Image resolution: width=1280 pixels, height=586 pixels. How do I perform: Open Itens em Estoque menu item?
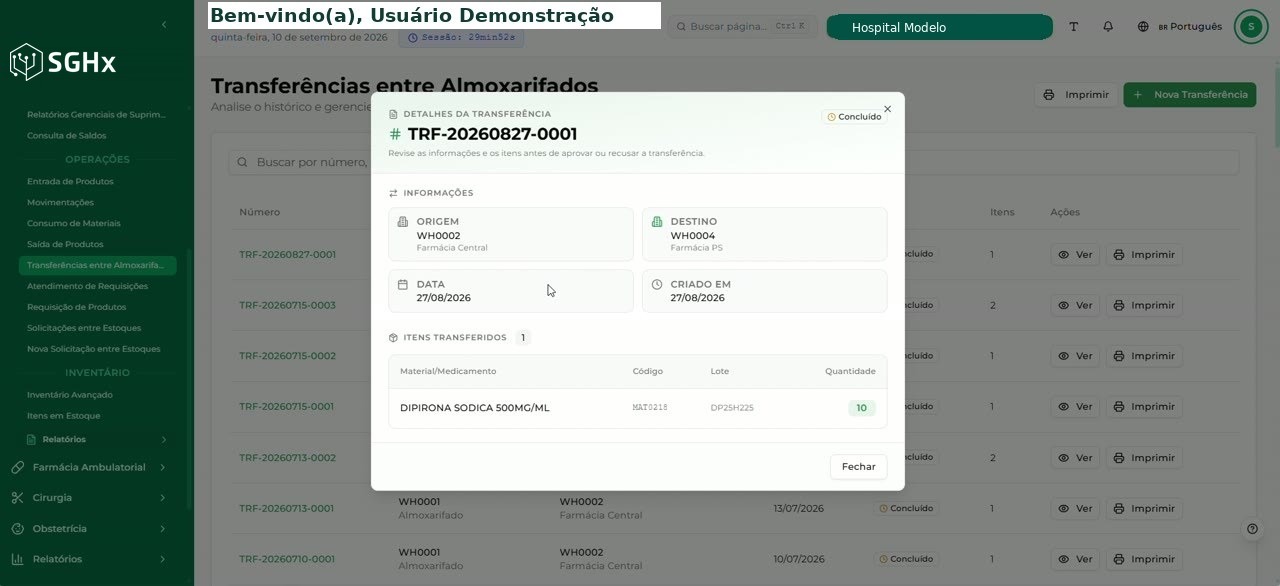(x=63, y=416)
